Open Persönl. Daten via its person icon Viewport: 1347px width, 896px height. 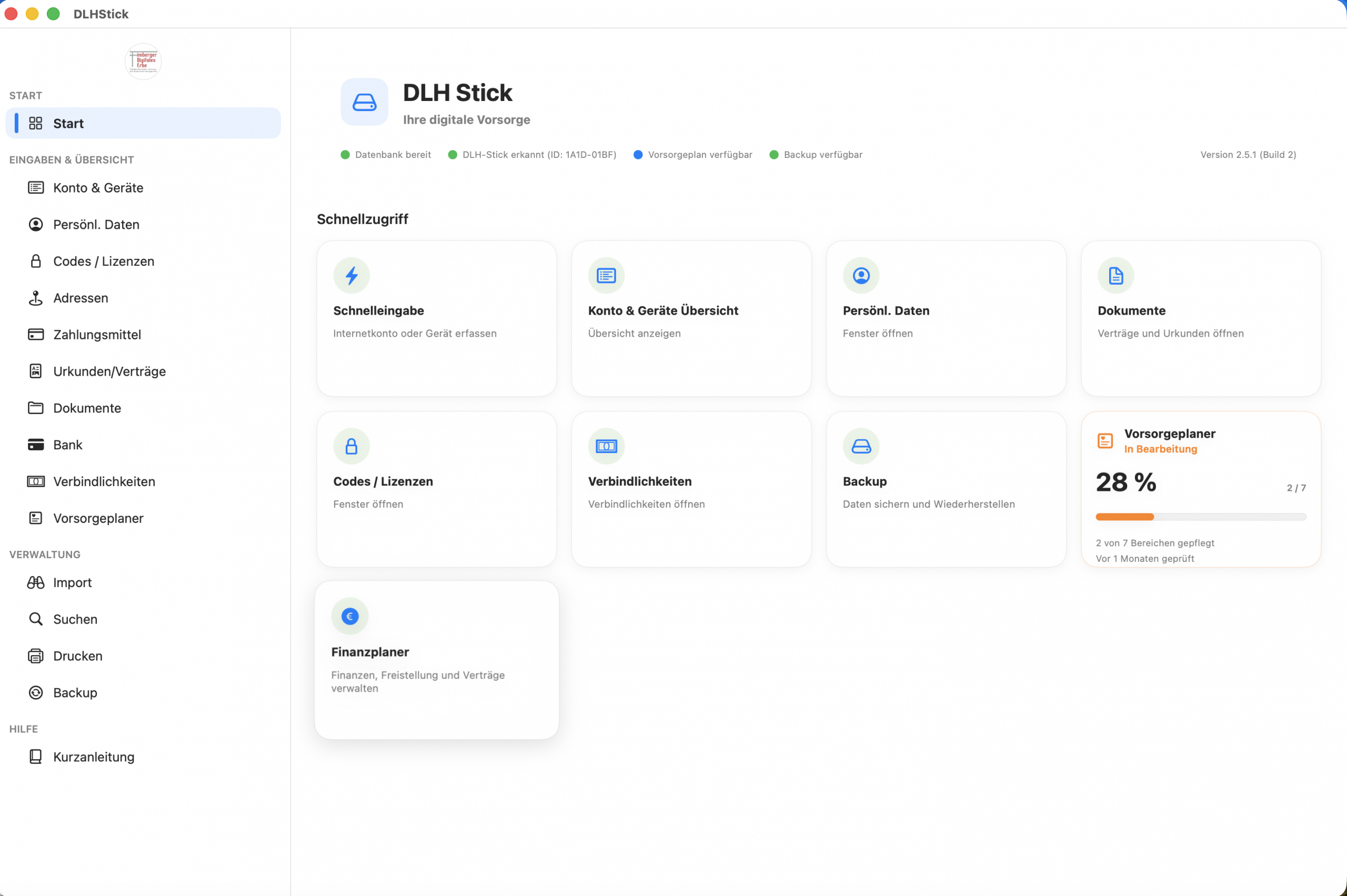pyautogui.click(x=36, y=224)
